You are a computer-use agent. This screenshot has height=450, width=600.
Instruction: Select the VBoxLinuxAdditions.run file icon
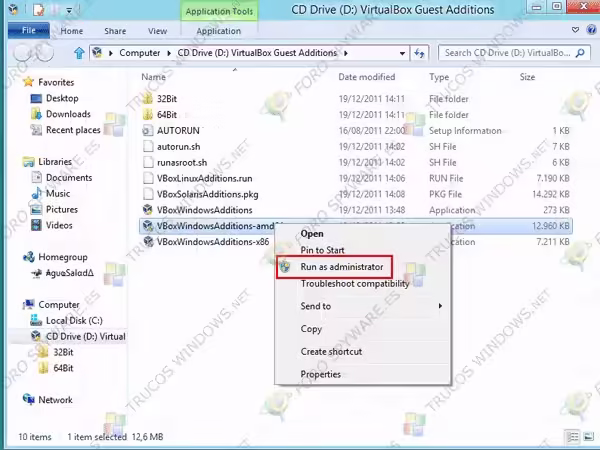coord(148,178)
